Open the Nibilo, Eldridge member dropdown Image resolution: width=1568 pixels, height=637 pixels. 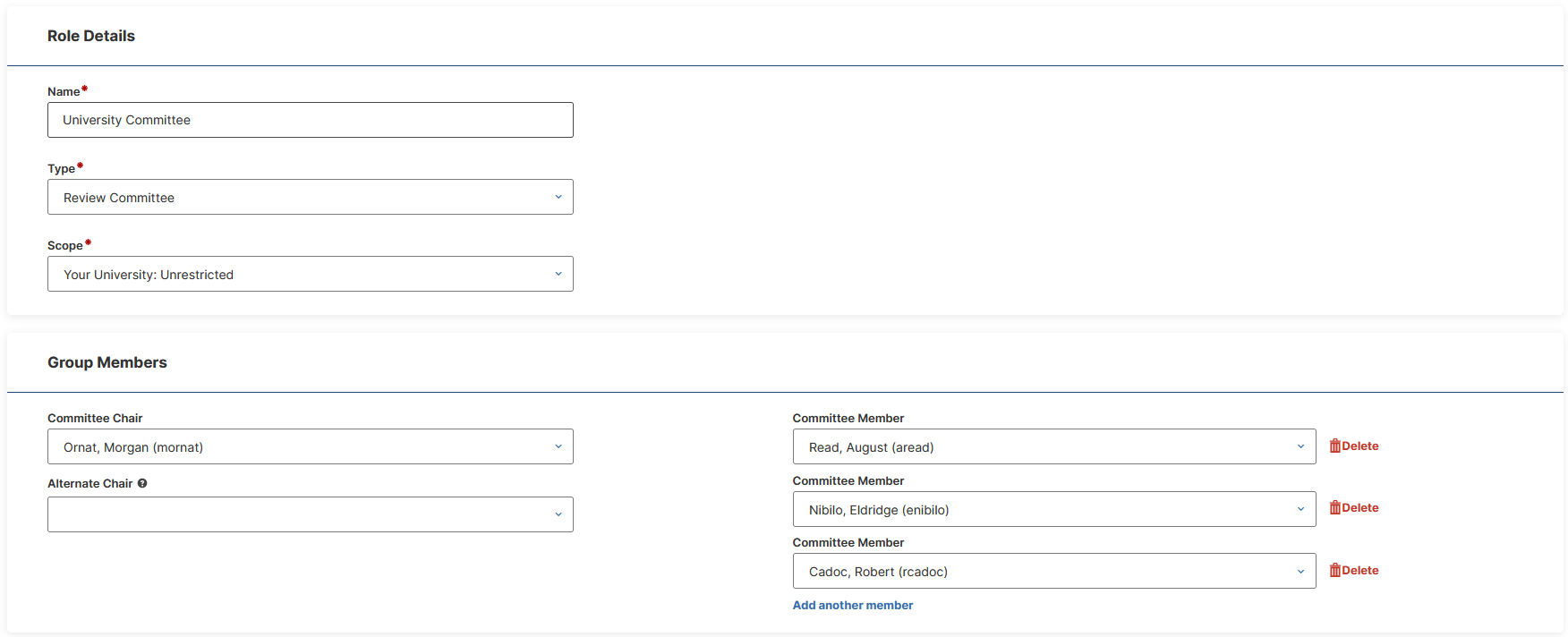[x=1054, y=509]
